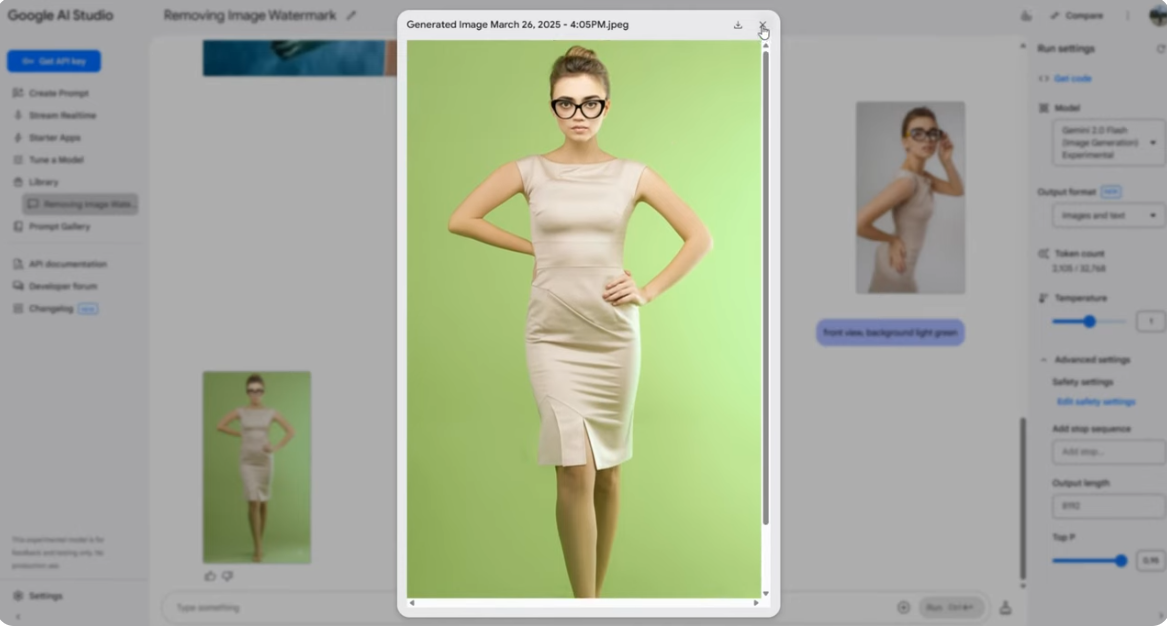Image resolution: width=1167 pixels, height=626 pixels.
Task: Collapse the left sidebar with the chevron
Action: [18, 616]
